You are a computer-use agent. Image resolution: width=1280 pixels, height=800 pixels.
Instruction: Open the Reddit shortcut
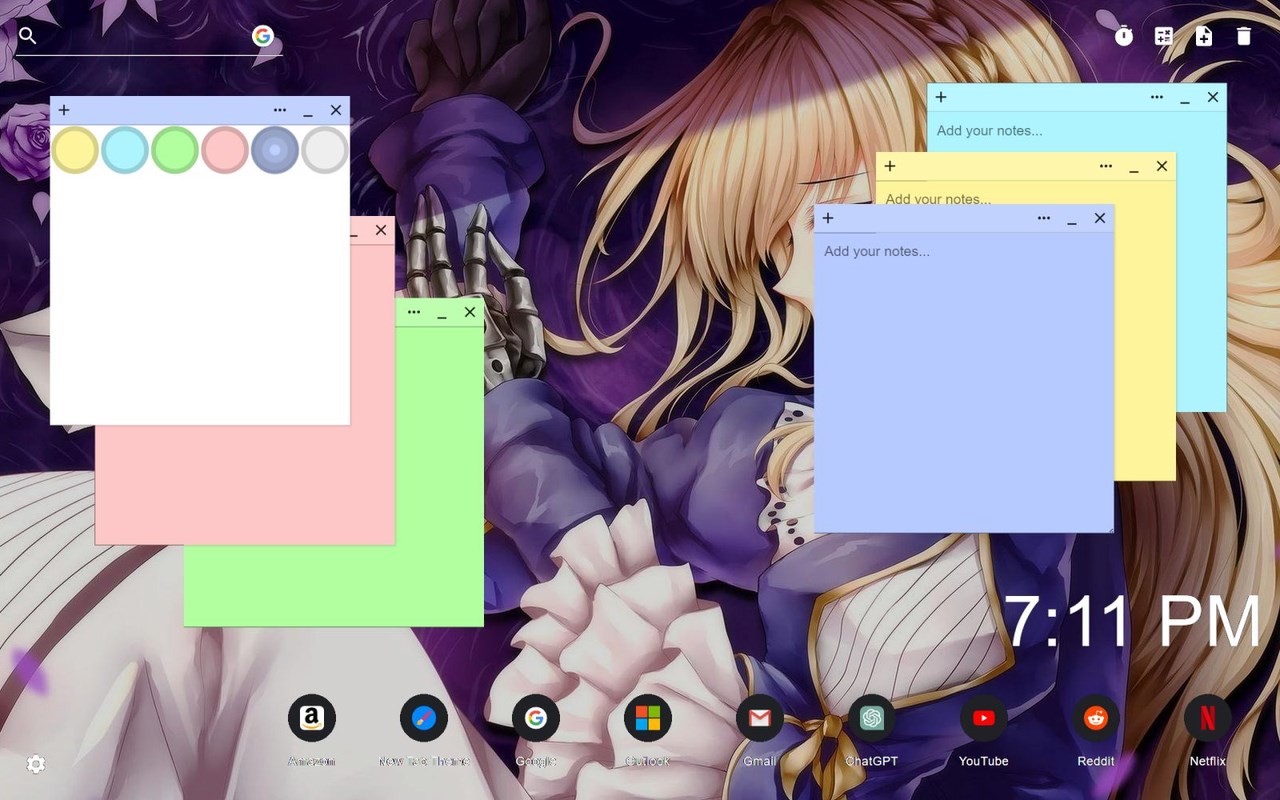click(1096, 718)
